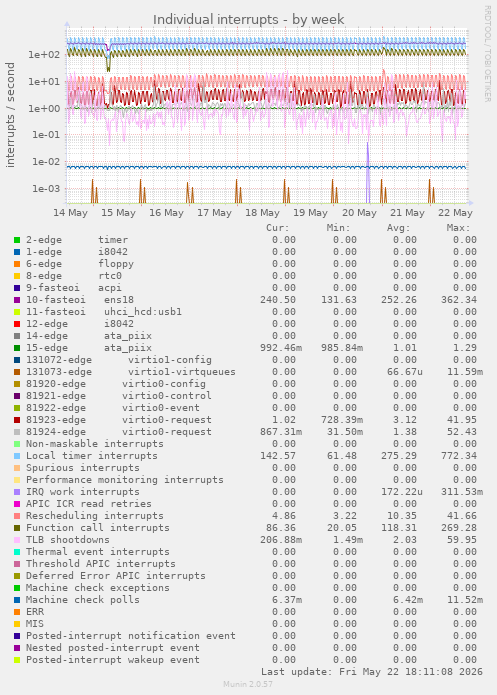Click the blue Machine check polls swatch
497x695 pixels.
[x=17, y=600]
